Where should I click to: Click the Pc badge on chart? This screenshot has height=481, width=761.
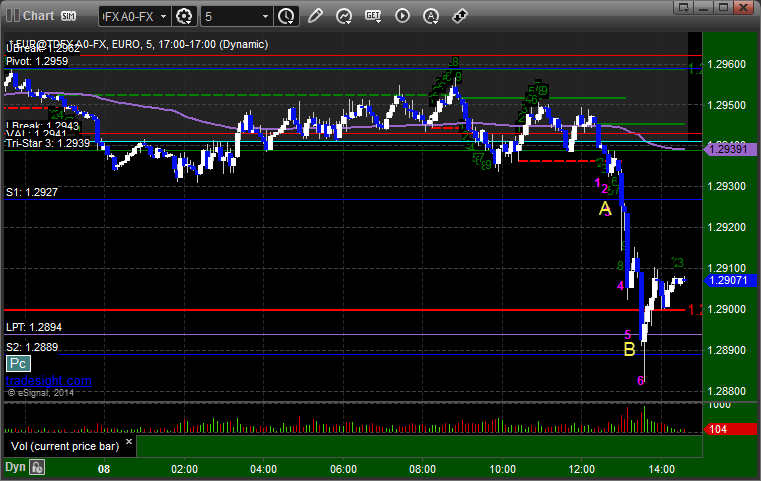pos(18,364)
